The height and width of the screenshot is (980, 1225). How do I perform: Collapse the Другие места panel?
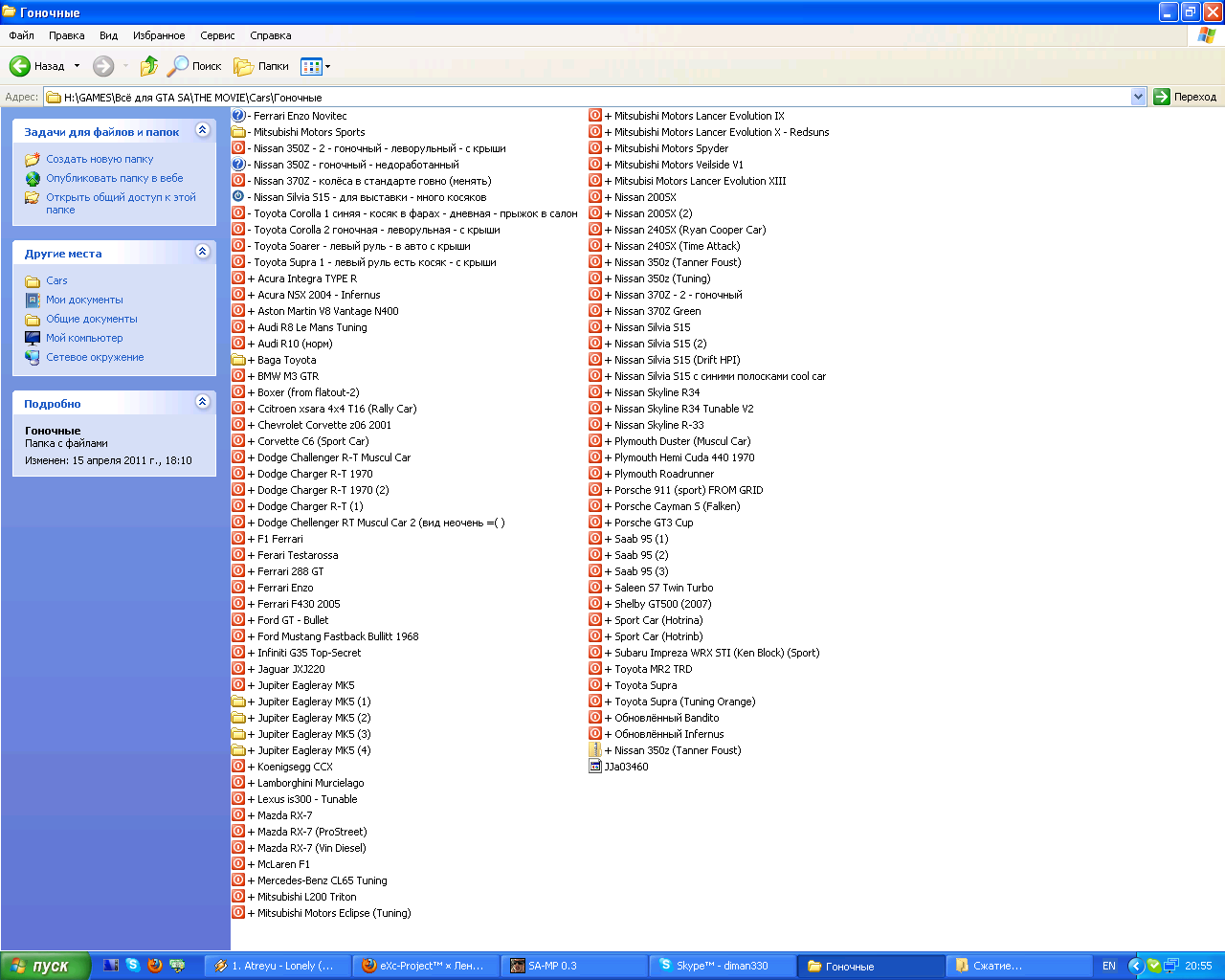(202, 252)
